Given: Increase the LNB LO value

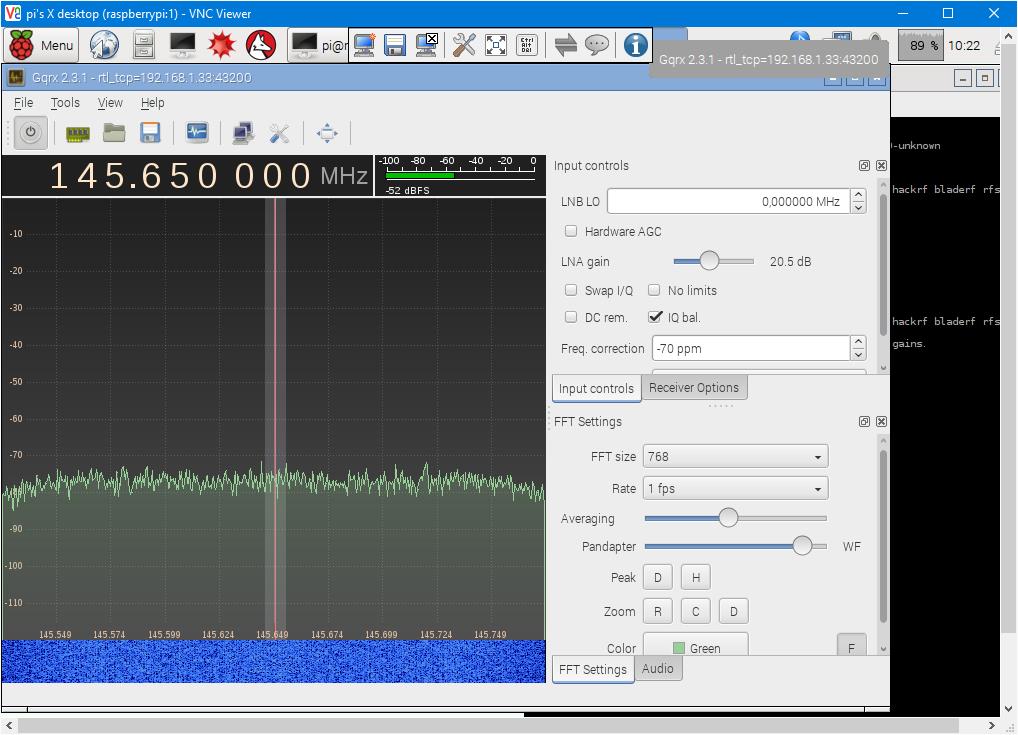Looking at the screenshot, I should point(858,195).
